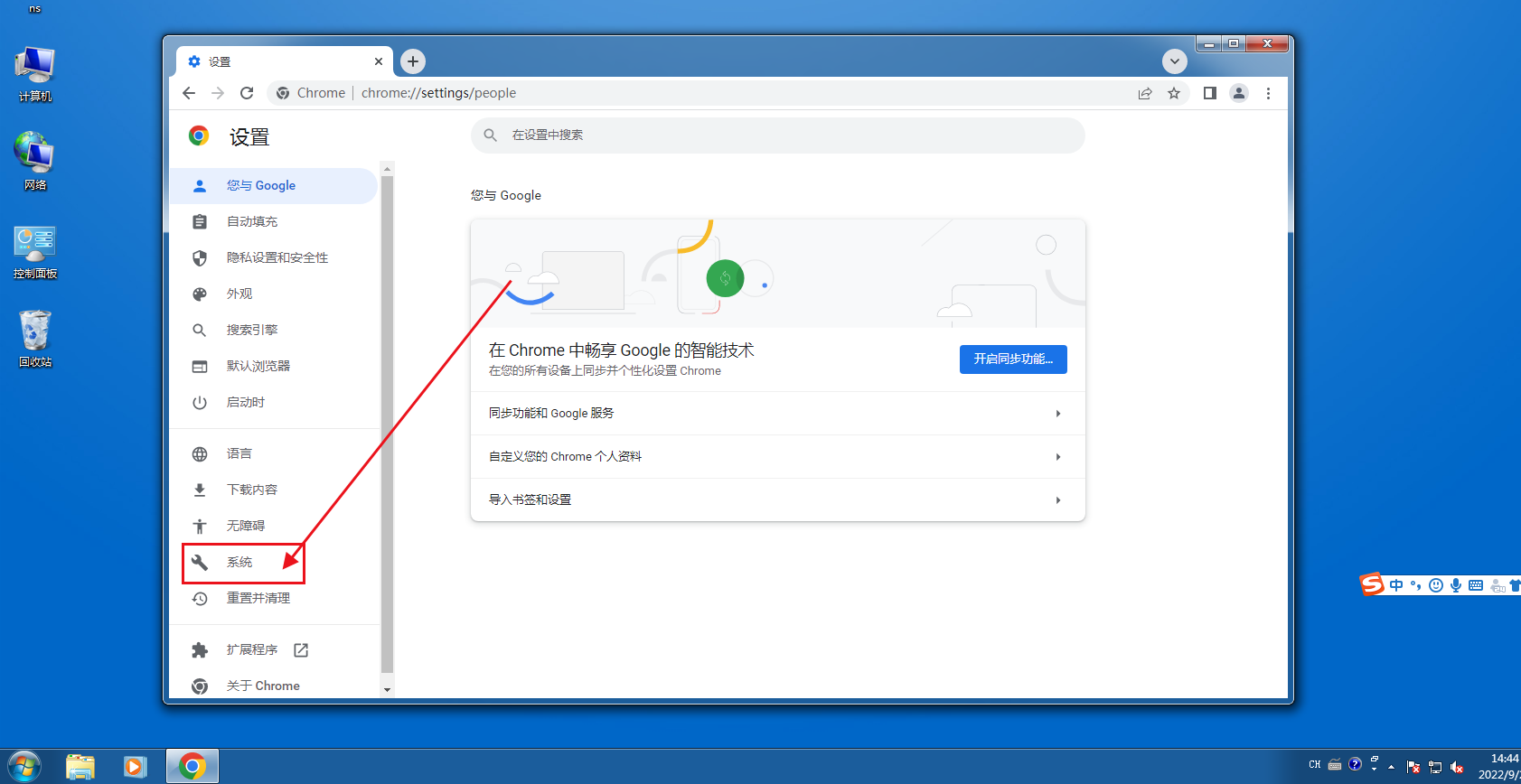This screenshot has height=784, width=1521.
Task: Click the tray help question mark icon
Action: point(1355,764)
